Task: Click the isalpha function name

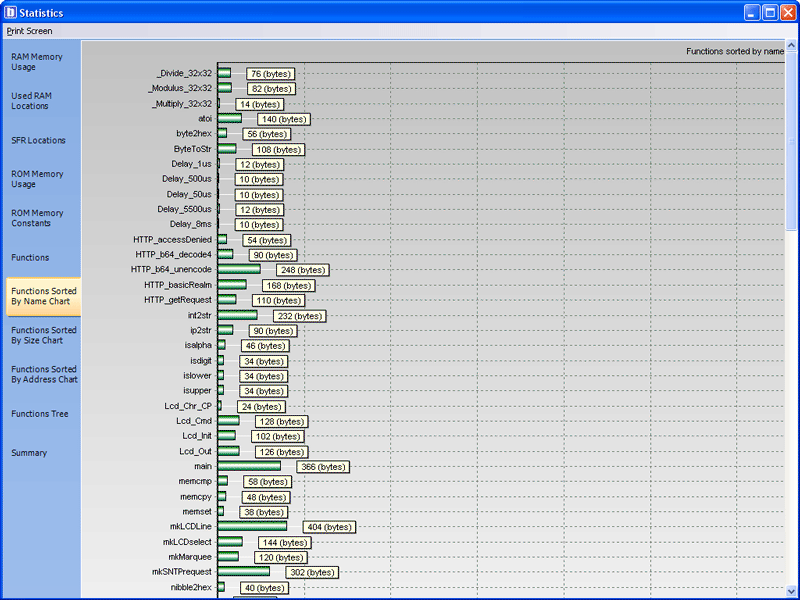Action: tap(198, 345)
